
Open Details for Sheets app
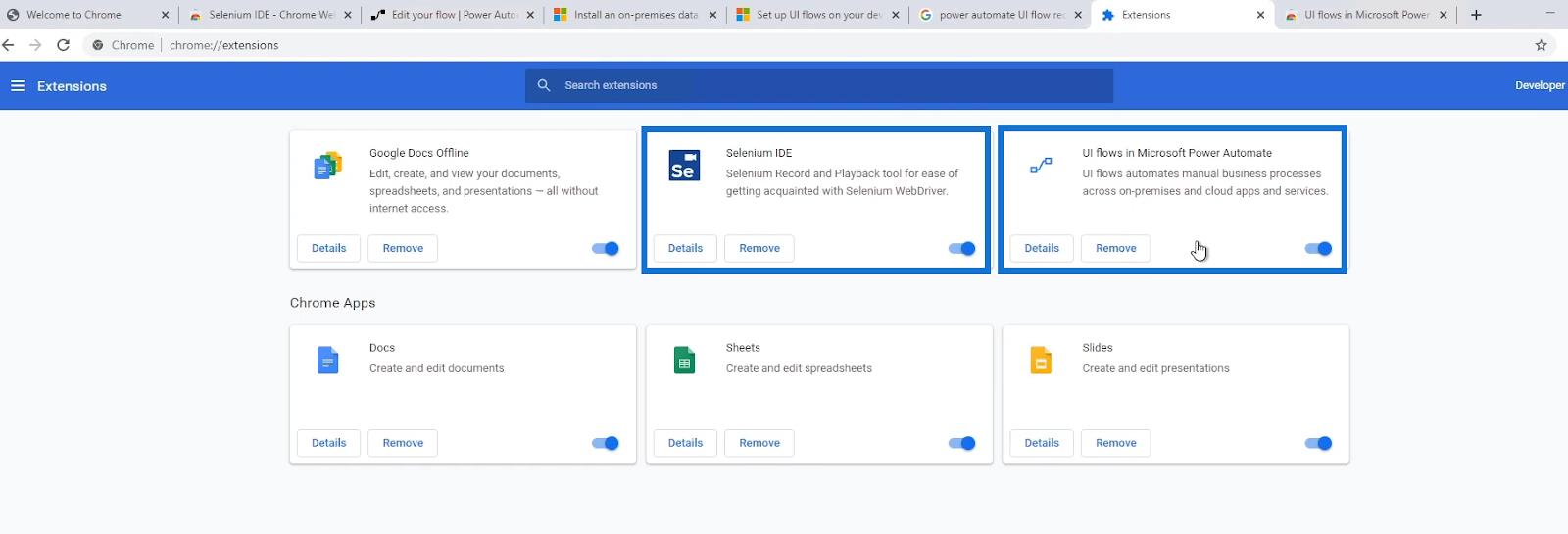tap(685, 443)
